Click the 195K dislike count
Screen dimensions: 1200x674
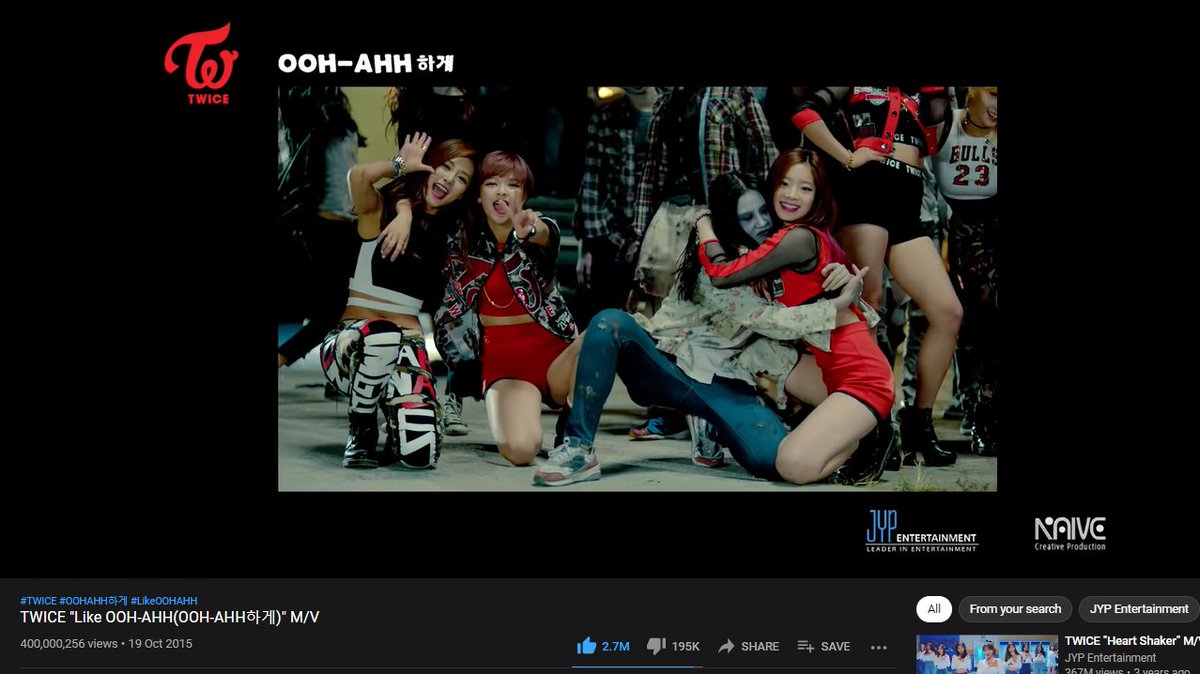click(x=685, y=647)
